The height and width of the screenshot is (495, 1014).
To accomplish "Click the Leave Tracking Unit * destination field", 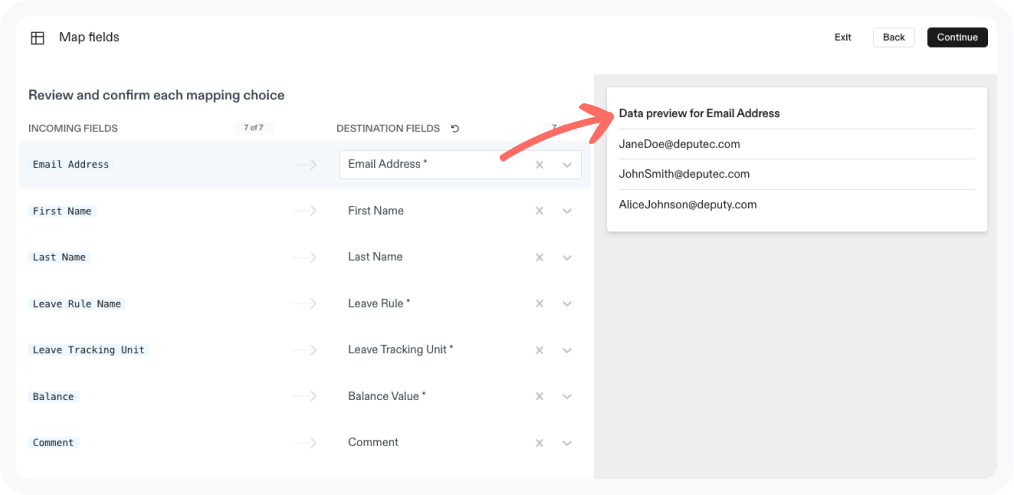I will pos(400,349).
